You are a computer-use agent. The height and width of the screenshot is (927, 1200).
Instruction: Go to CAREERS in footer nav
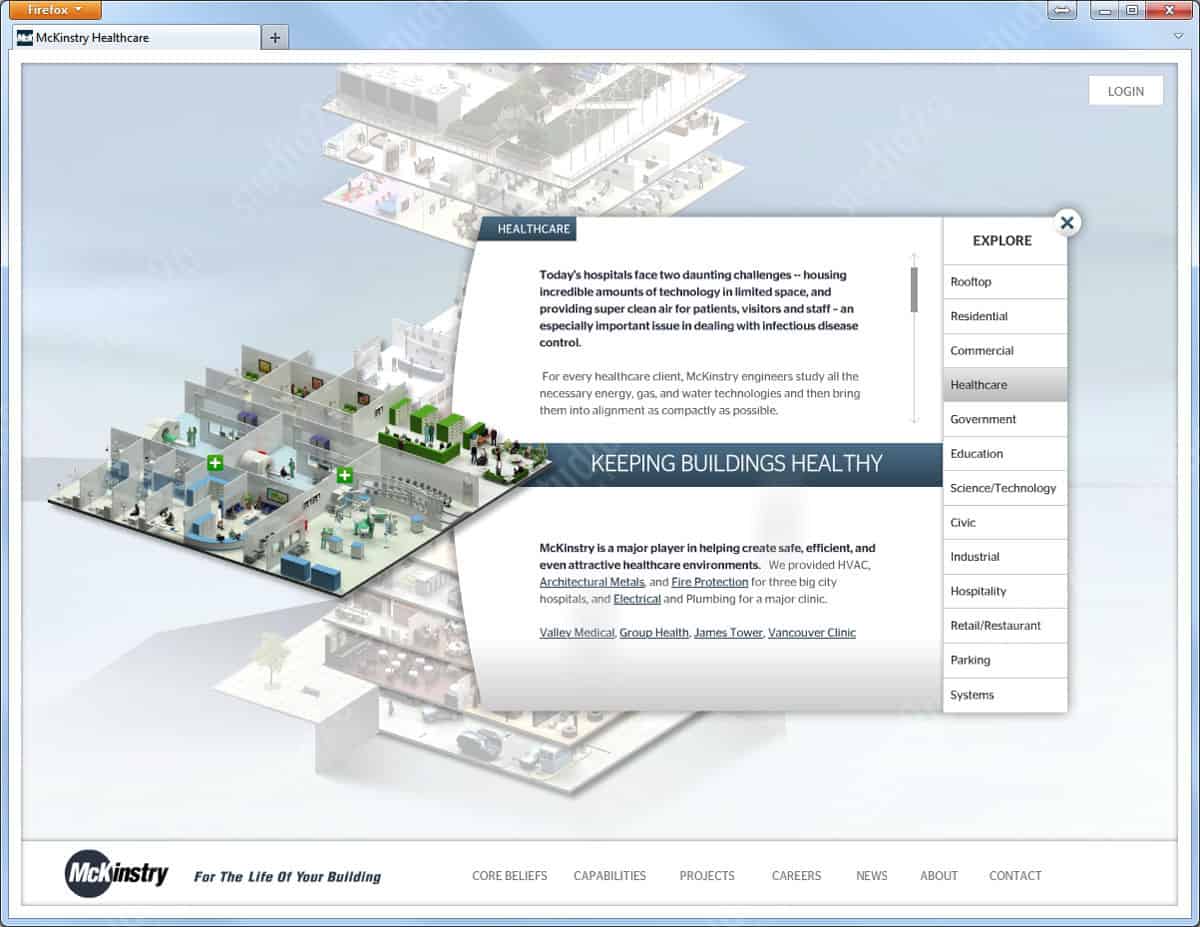[x=797, y=876]
